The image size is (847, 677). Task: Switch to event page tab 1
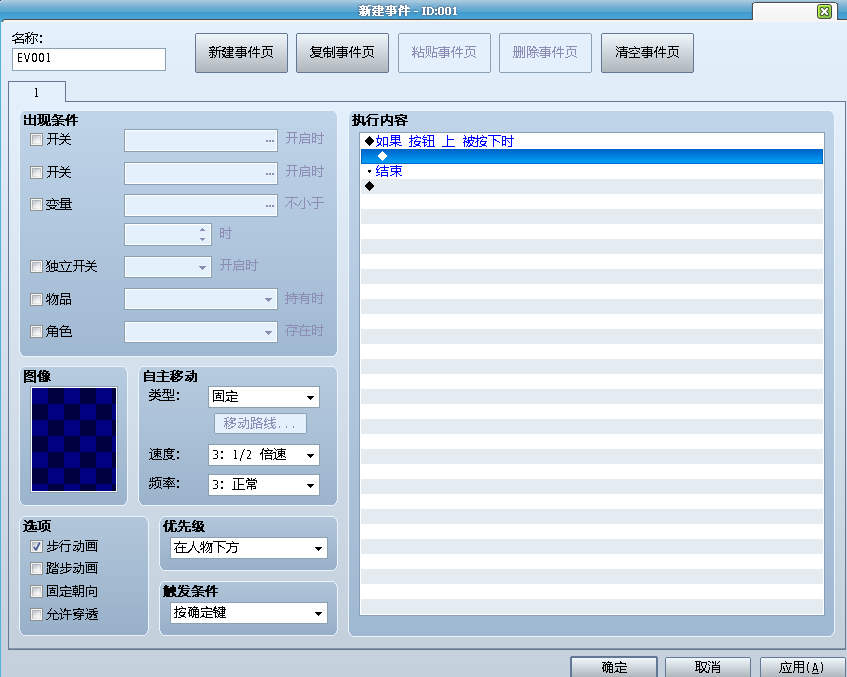[37, 92]
